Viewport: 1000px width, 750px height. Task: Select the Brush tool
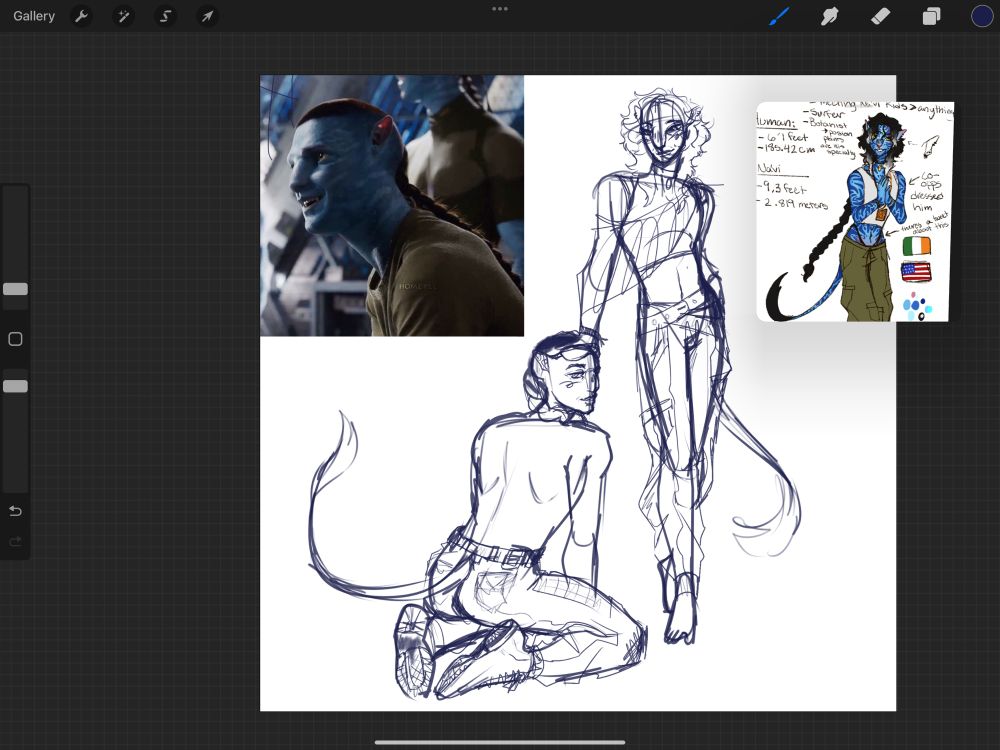point(779,16)
